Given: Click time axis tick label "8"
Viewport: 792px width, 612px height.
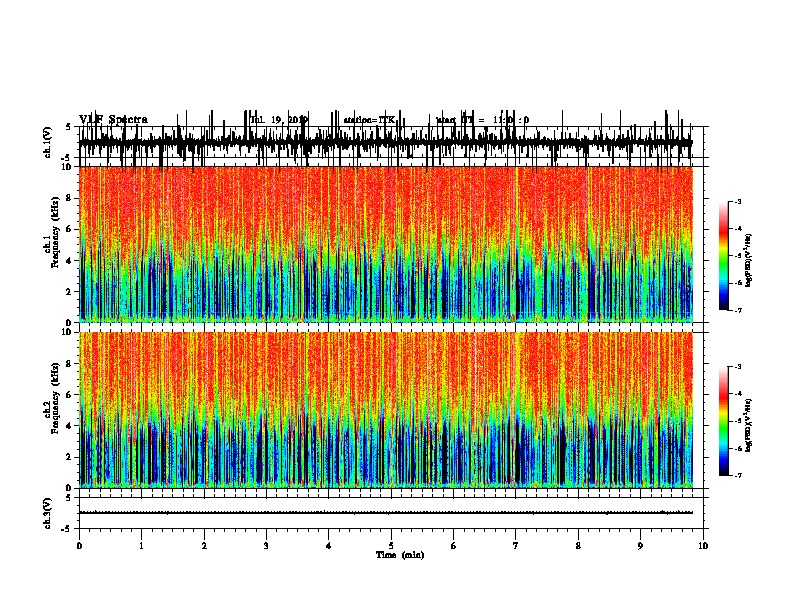Looking at the screenshot, I should pyautogui.click(x=578, y=546).
